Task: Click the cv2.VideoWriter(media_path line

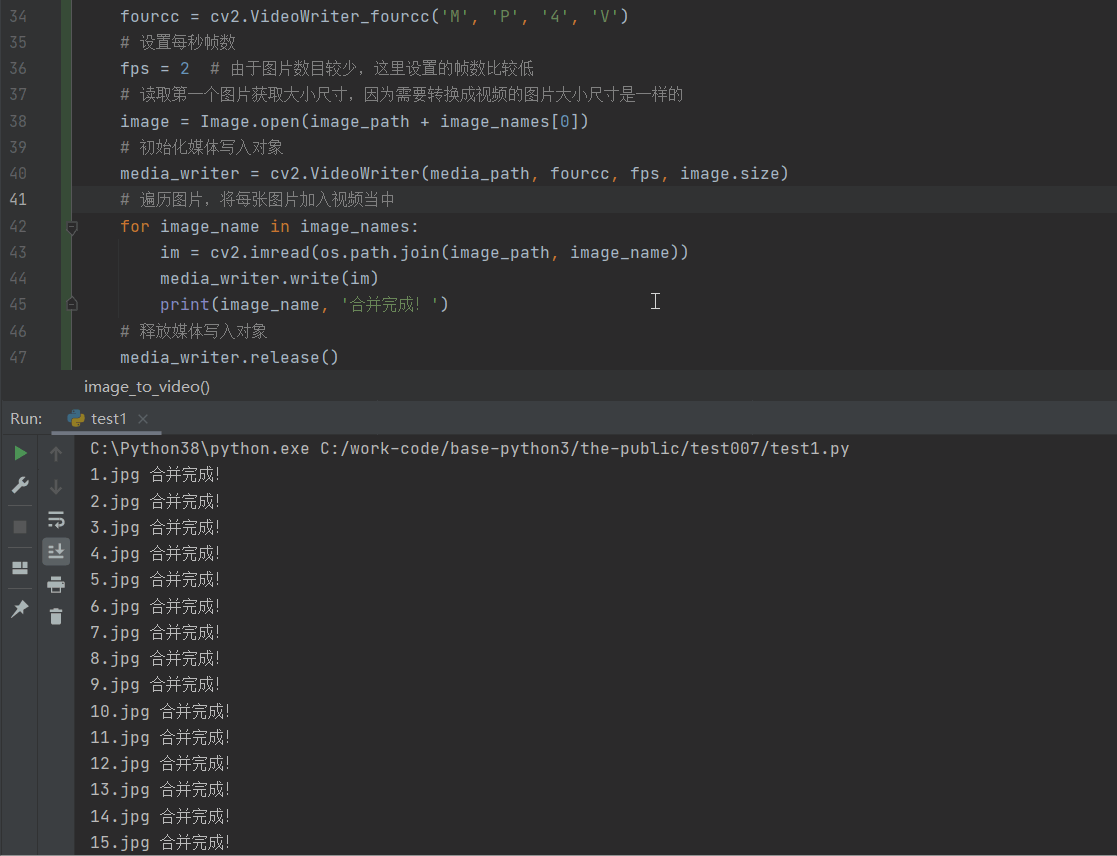Action: pyautogui.click(x=454, y=174)
